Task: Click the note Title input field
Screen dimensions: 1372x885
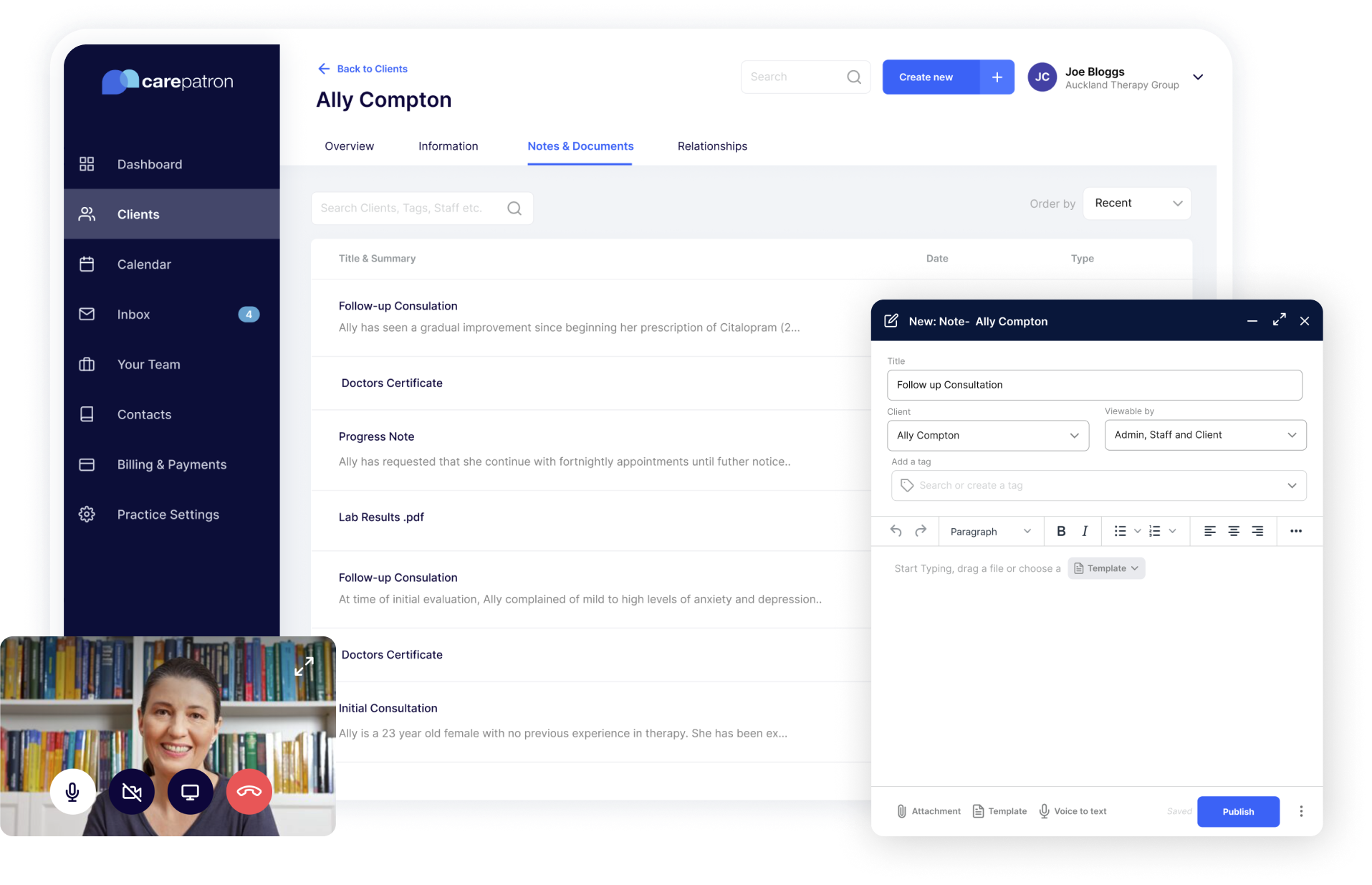Action: (x=1094, y=385)
